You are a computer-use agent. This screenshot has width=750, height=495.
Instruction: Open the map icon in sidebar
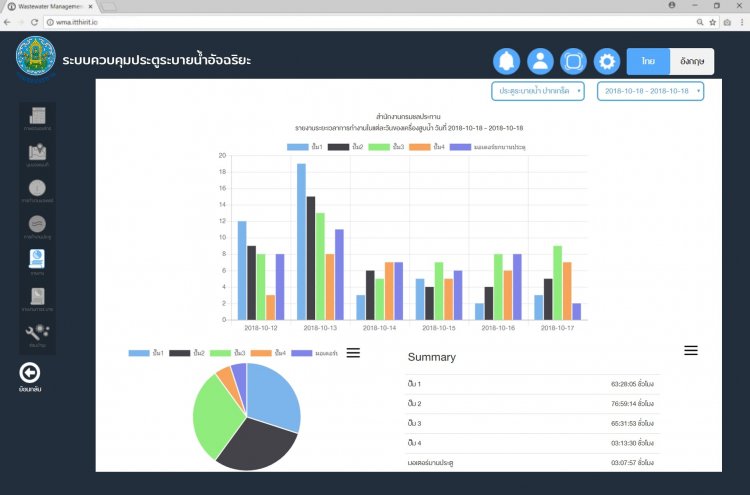click(37, 154)
